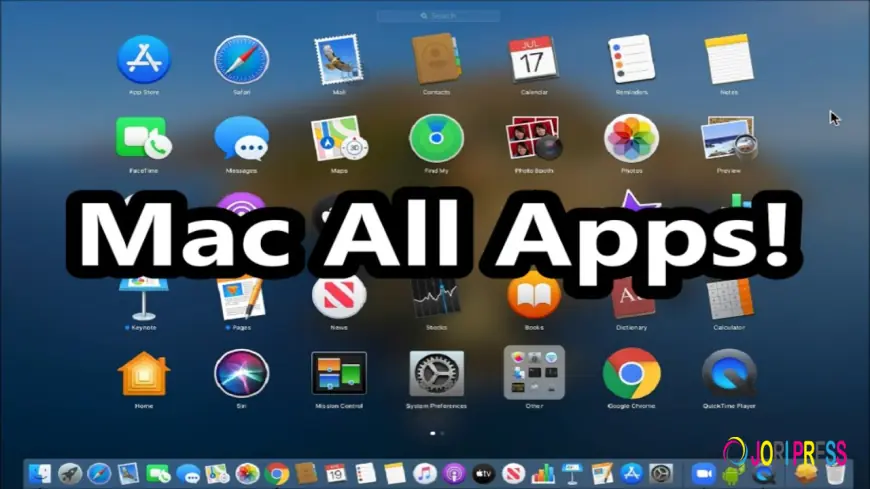The height and width of the screenshot is (489, 870).
Task: Open Messages from the Dock
Action: 188,474
